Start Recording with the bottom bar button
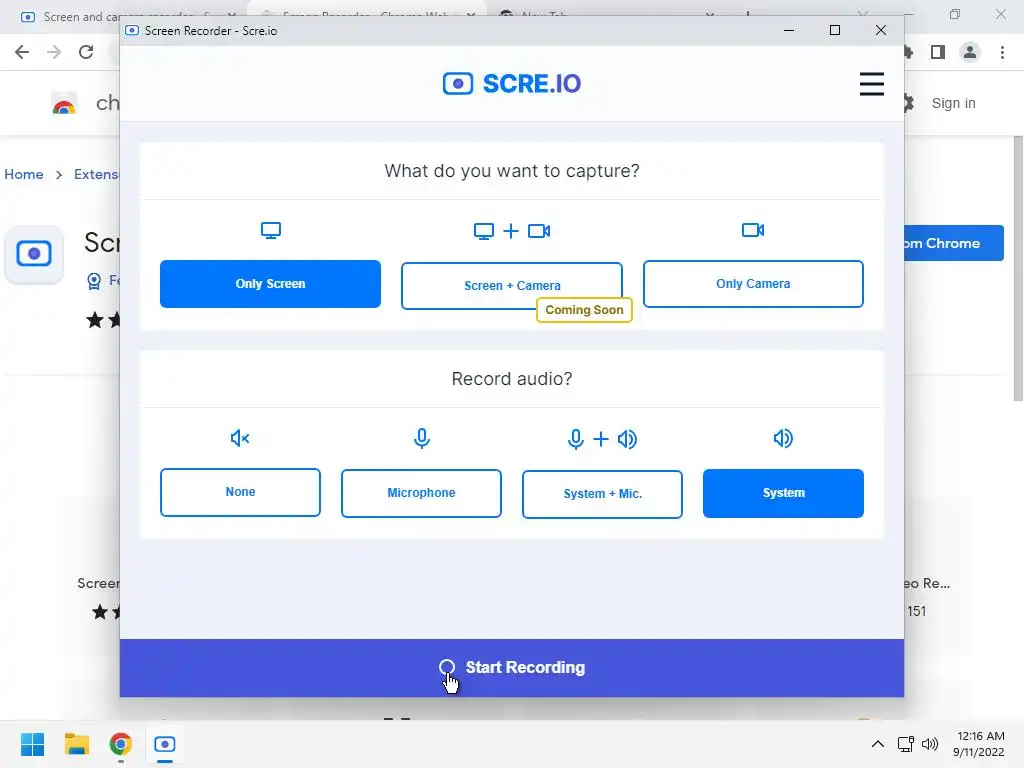Image resolution: width=1024 pixels, height=768 pixels. (511, 667)
